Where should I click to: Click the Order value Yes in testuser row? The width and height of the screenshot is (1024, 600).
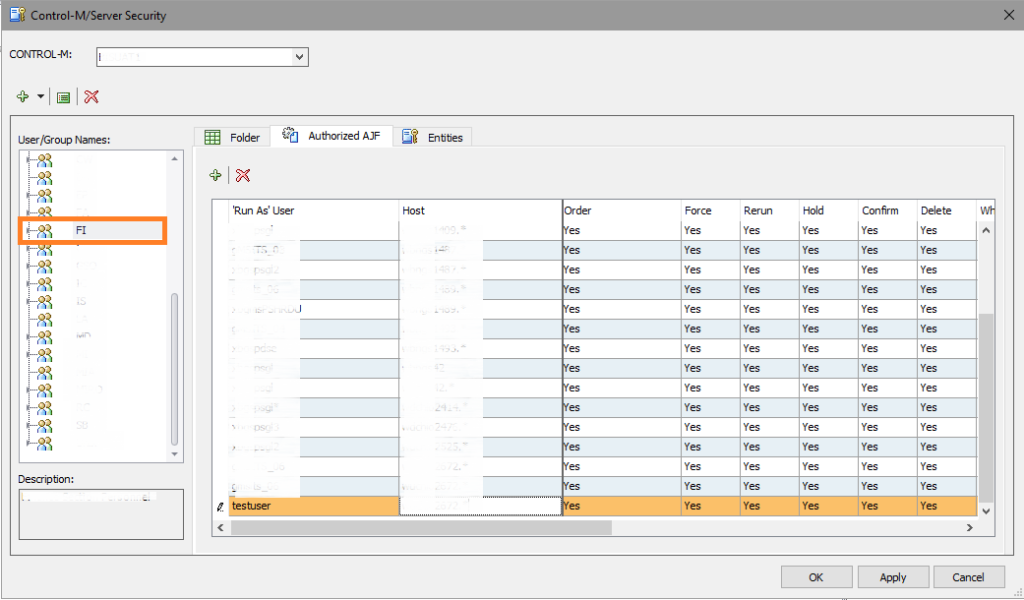(x=571, y=506)
